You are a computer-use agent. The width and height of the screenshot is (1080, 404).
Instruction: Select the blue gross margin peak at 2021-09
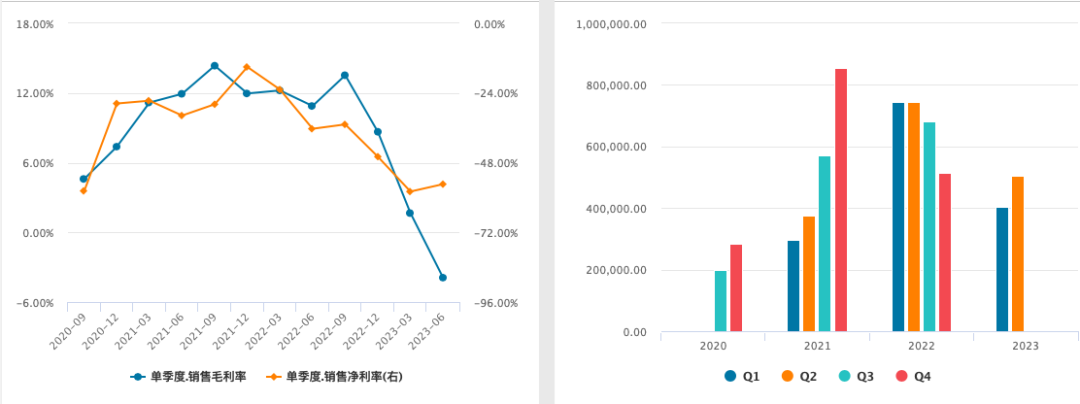pos(214,66)
